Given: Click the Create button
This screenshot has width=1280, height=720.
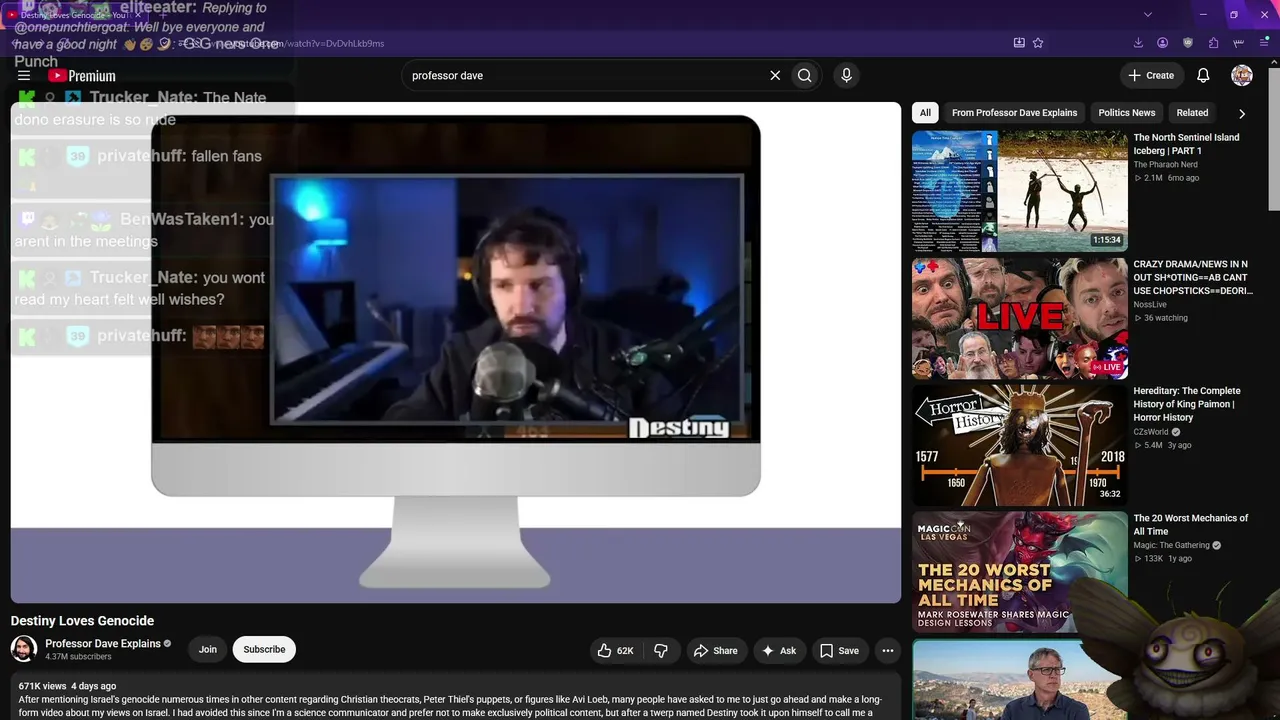Looking at the screenshot, I should [x=1151, y=75].
